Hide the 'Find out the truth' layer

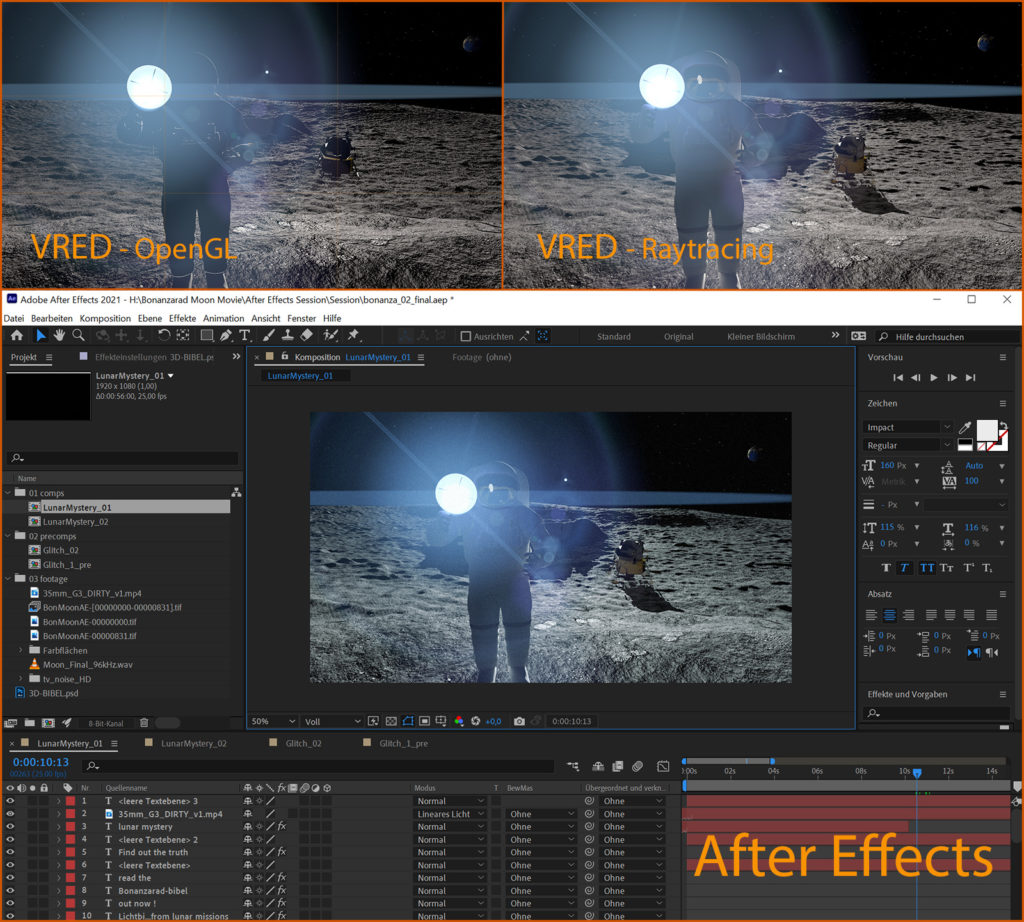(10, 852)
